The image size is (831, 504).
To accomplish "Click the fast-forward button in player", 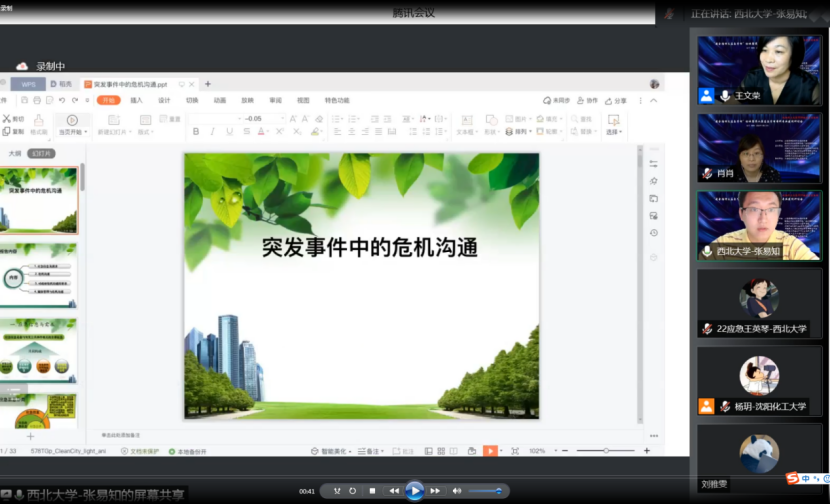I will coord(436,491).
